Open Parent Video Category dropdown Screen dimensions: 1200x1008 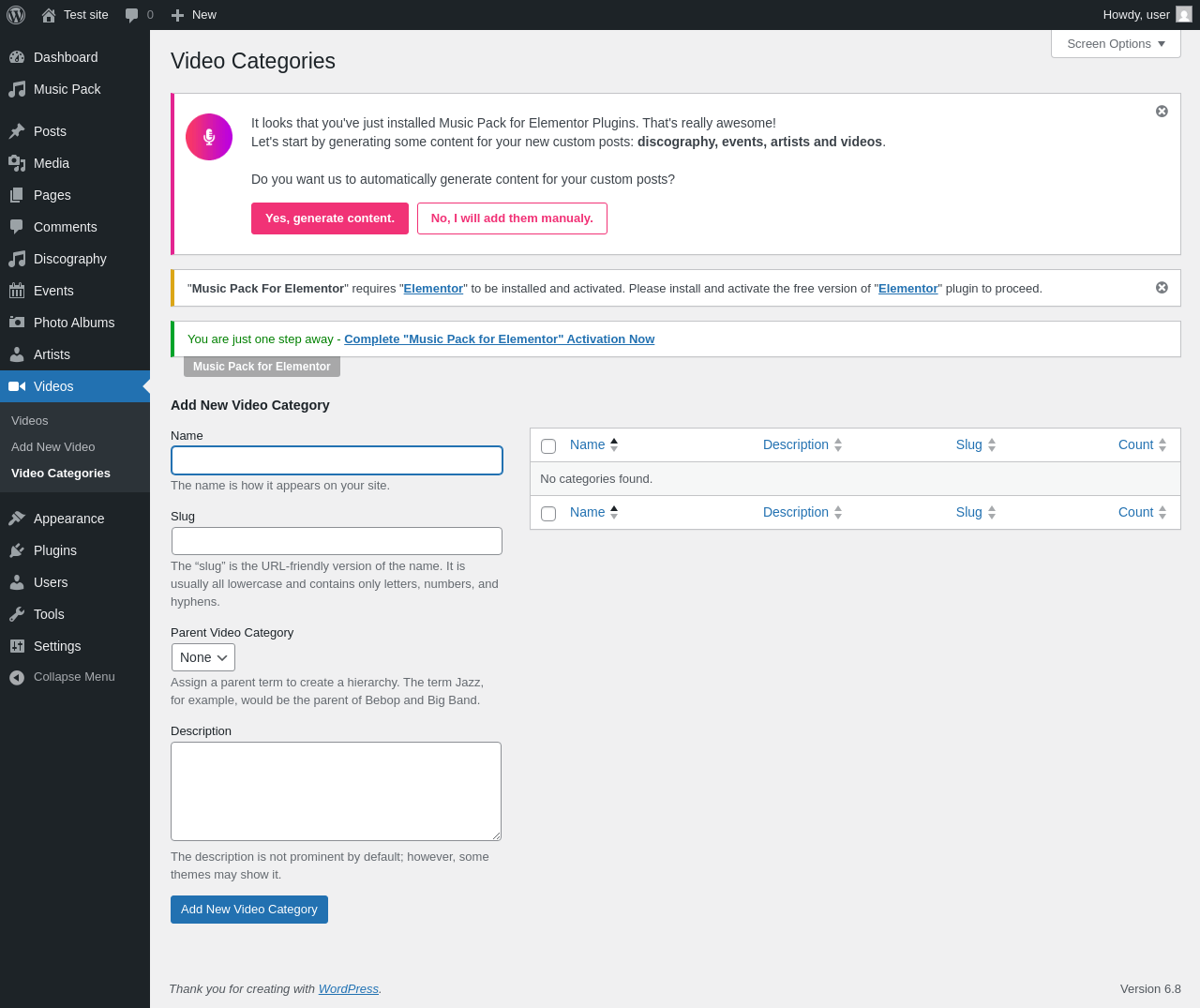[x=203, y=657]
